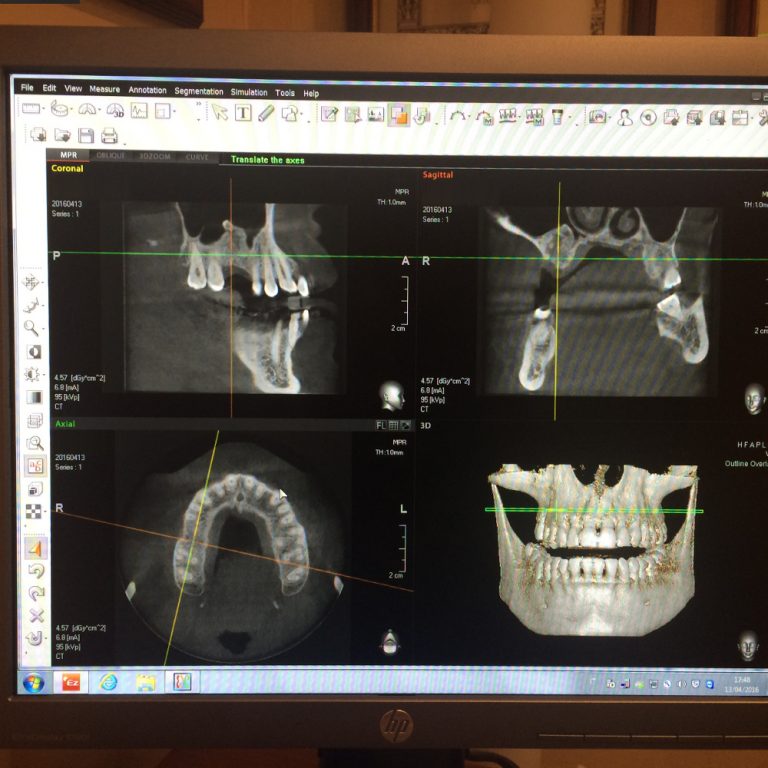
Task: Click the X delete icon in left sidebar
Action: point(36,615)
